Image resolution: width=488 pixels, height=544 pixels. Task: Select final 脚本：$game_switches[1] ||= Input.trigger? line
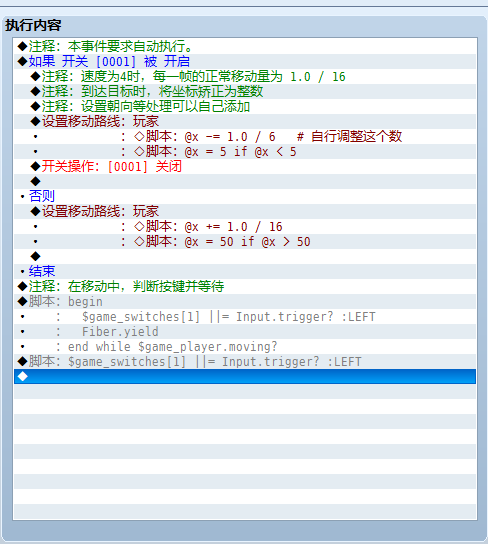(x=245, y=362)
